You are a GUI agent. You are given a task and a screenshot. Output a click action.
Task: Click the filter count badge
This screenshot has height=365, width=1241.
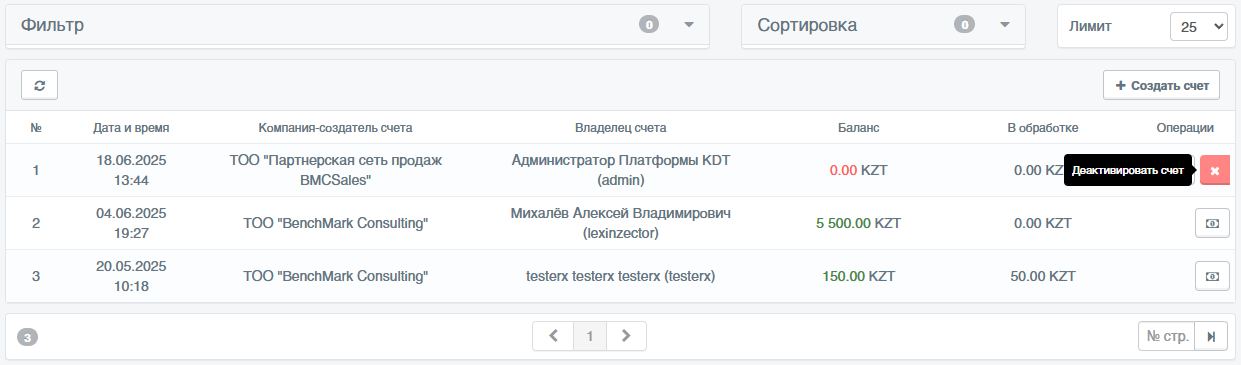(x=649, y=25)
